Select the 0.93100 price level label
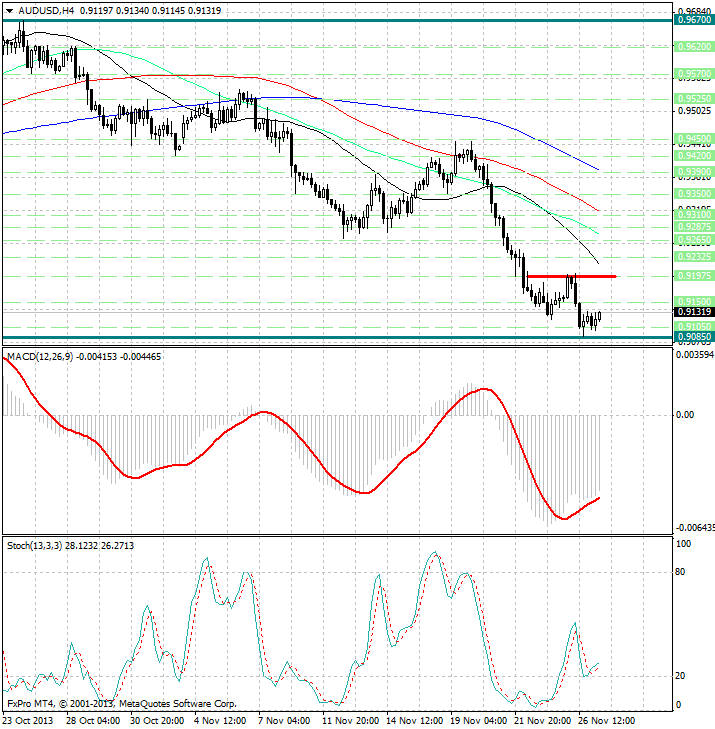Viewport: 715px width, 729px height. 694,214
